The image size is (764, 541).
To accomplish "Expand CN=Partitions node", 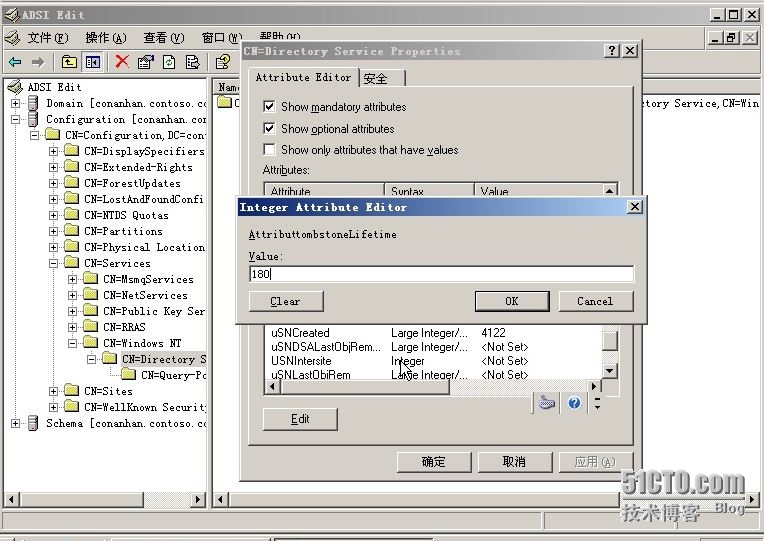I will pyautogui.click(x=54, y=232).
